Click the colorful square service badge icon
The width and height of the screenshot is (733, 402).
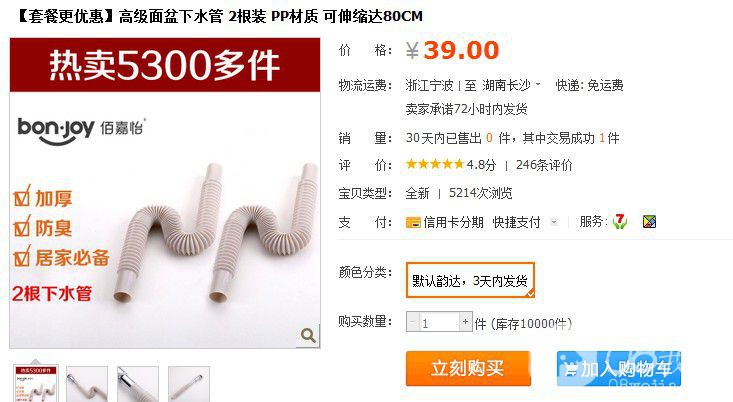tap(649, 222)
